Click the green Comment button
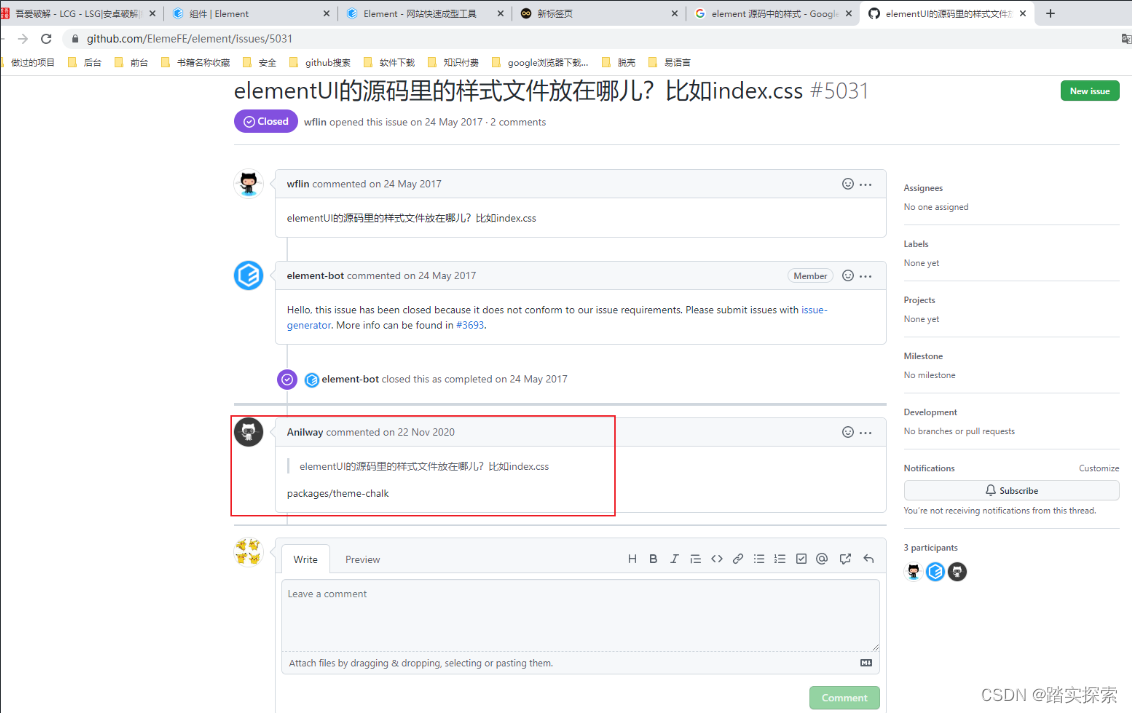 point(844,697)
